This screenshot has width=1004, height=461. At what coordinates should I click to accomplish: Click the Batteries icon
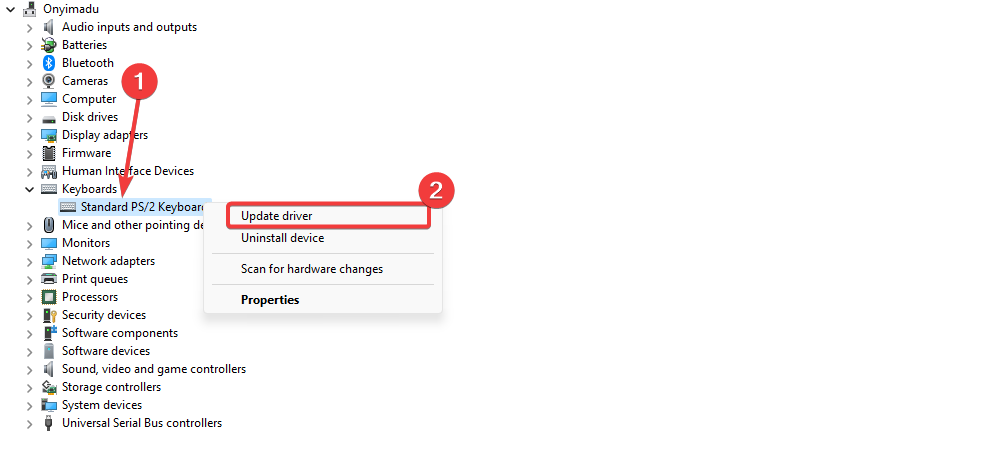pos(49,45)
